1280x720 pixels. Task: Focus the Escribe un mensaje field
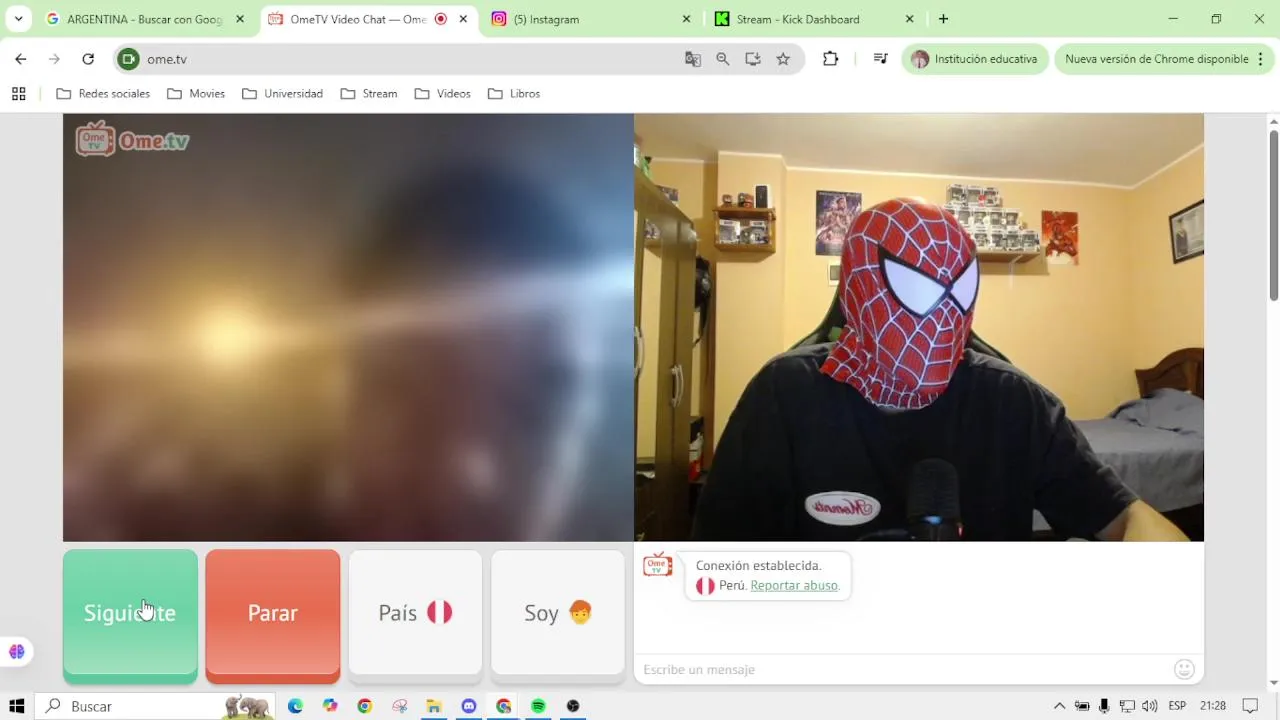[x=905, y=669]
